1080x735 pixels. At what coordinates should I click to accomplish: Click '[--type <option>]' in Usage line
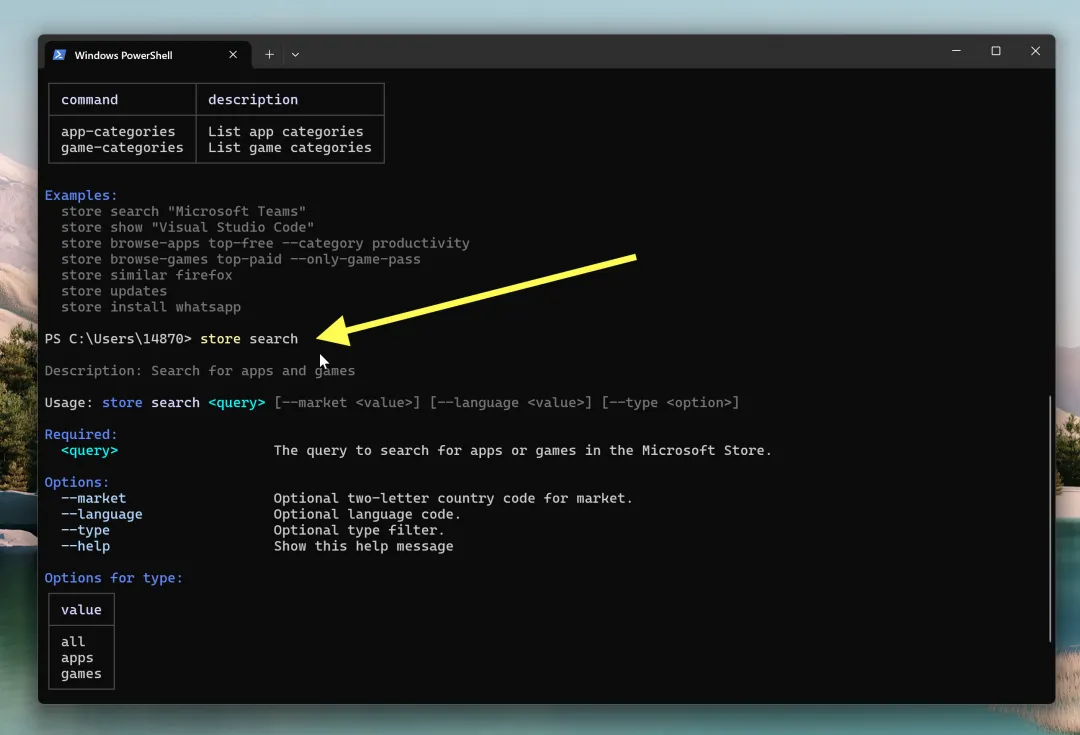[x=670, y=402]
